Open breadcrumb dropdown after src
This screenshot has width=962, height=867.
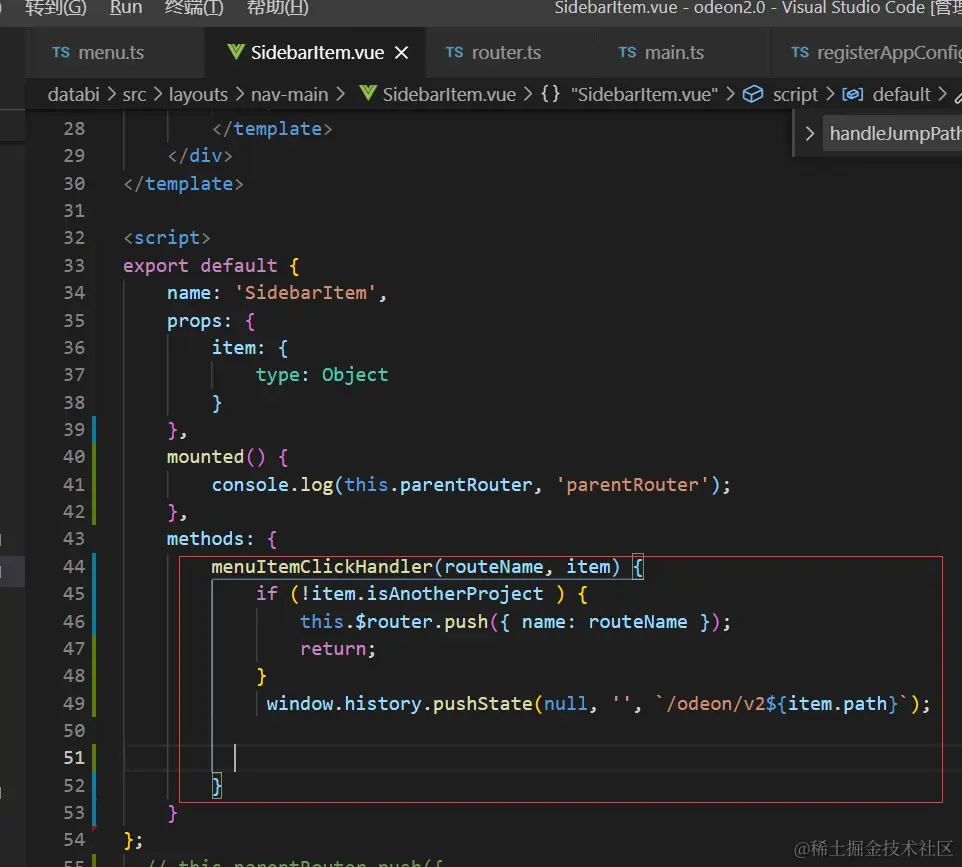point(158,94)
